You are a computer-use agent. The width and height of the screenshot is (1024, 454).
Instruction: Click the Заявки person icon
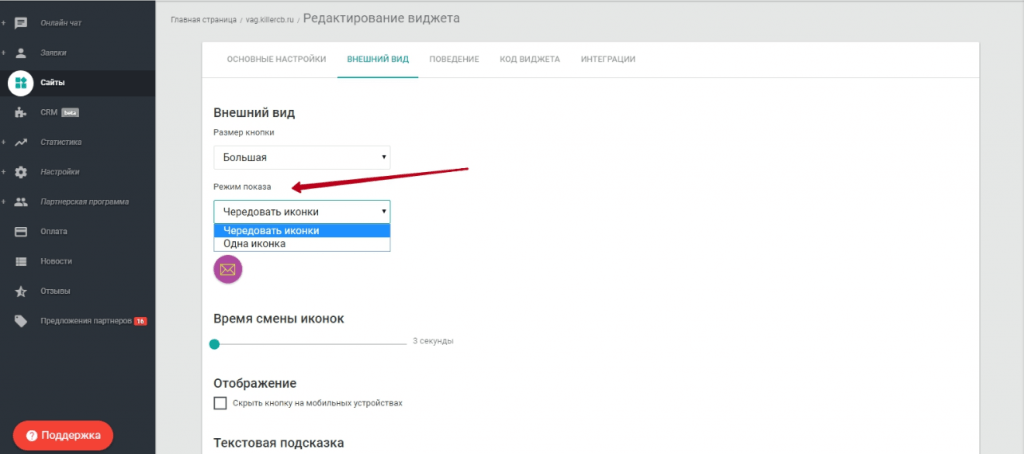21,52
